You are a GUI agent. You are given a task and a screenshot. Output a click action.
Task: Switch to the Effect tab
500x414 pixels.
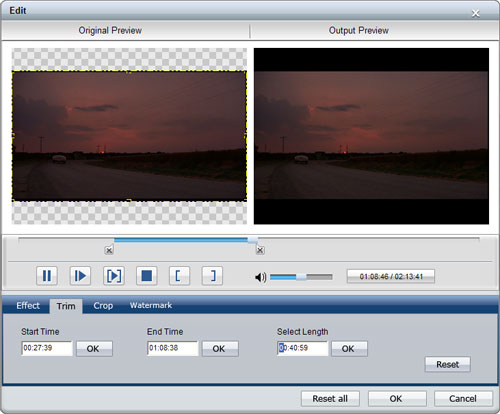[x=28, y=305]
